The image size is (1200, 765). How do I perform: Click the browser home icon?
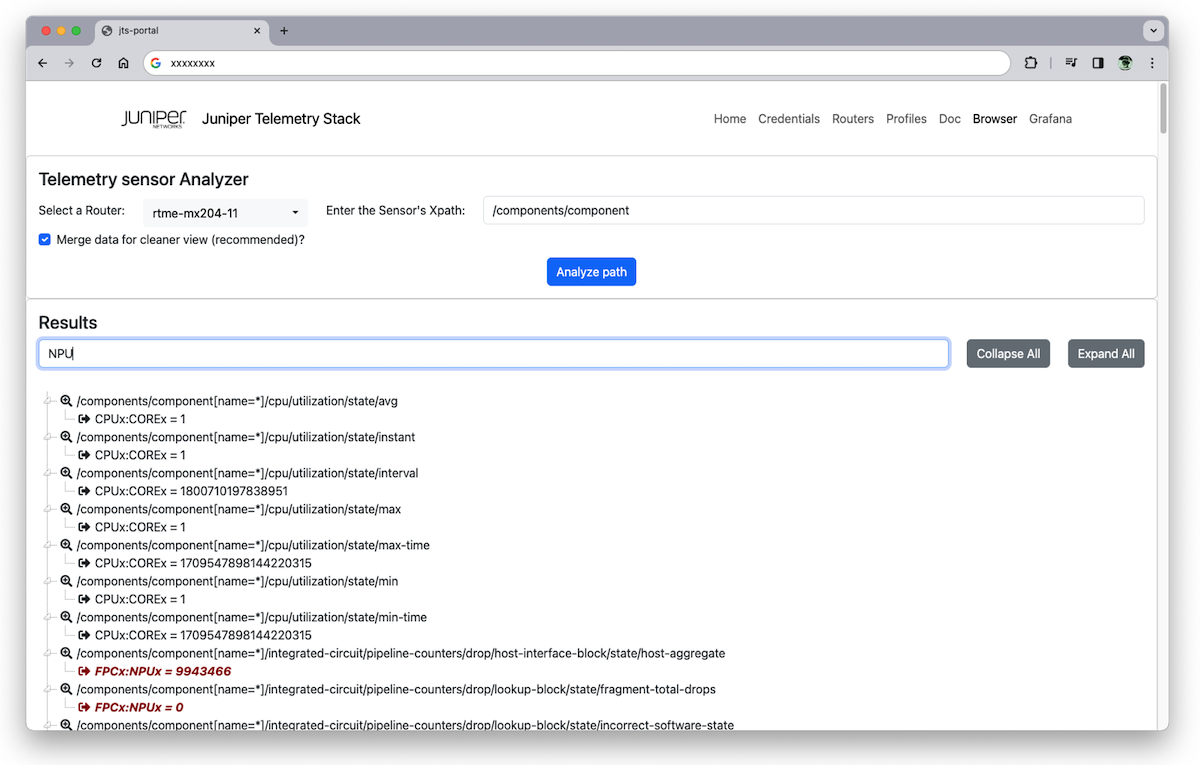pyautogui.click(x=123, y=62)
